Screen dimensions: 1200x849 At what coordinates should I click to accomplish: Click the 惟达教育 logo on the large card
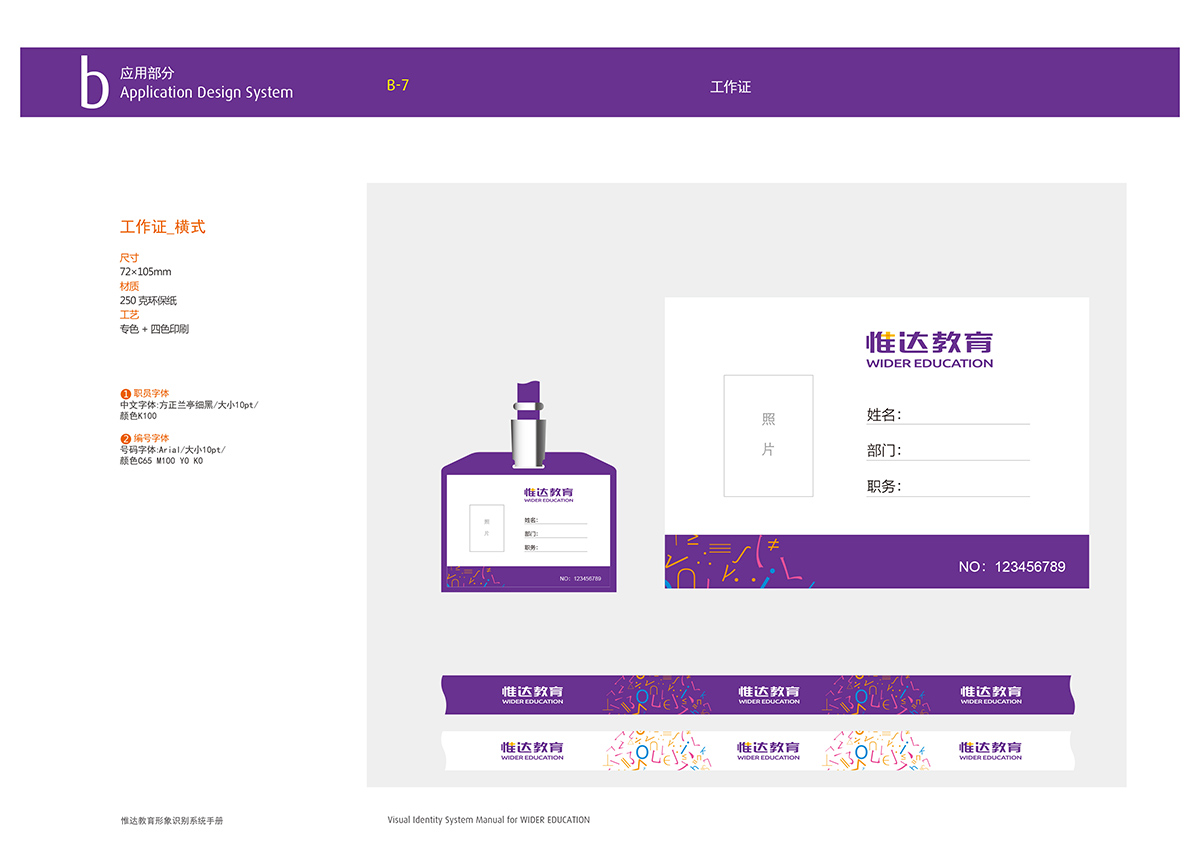(929, 349)
